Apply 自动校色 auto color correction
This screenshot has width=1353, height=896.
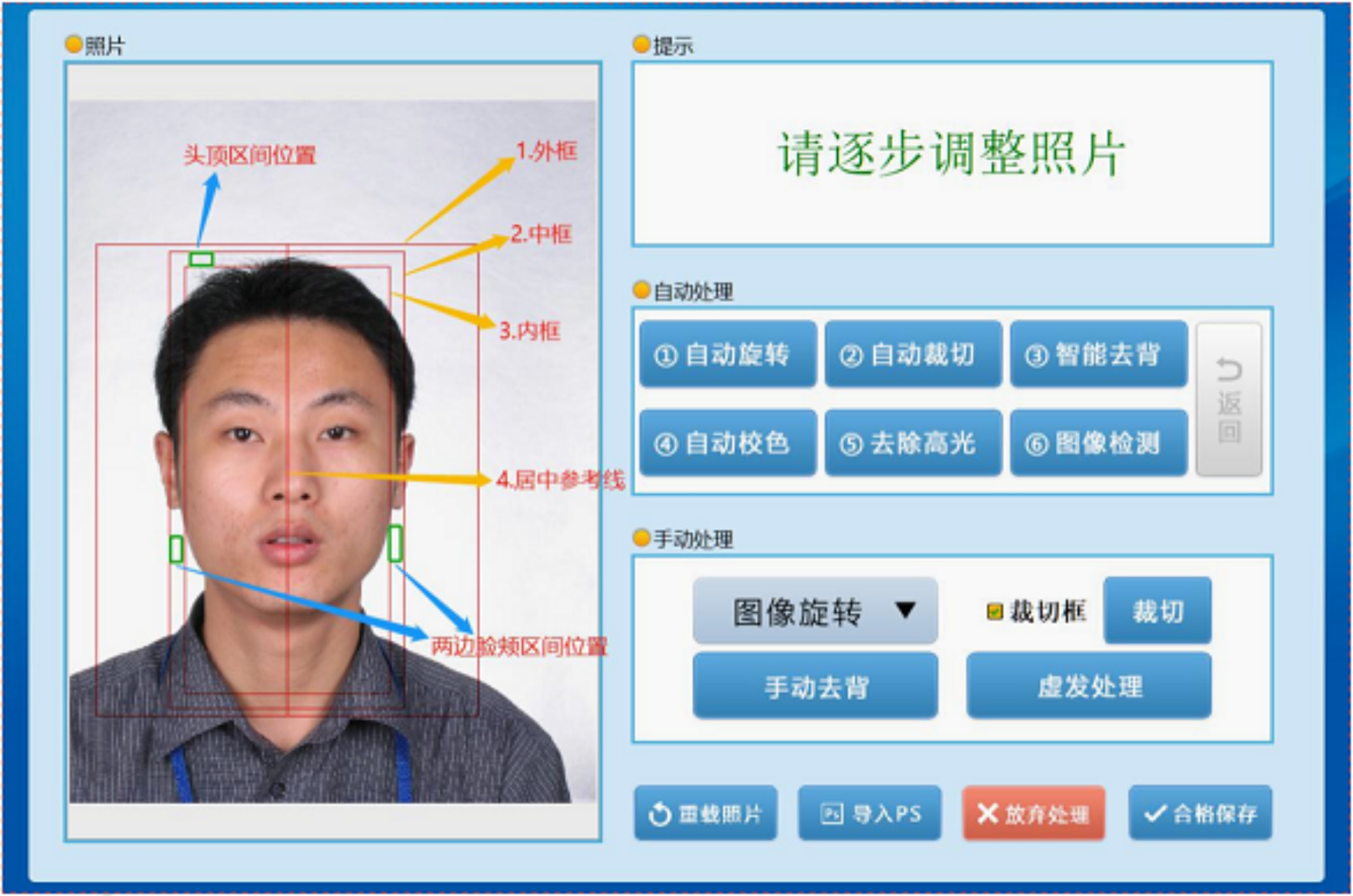(x=727, y=443)
